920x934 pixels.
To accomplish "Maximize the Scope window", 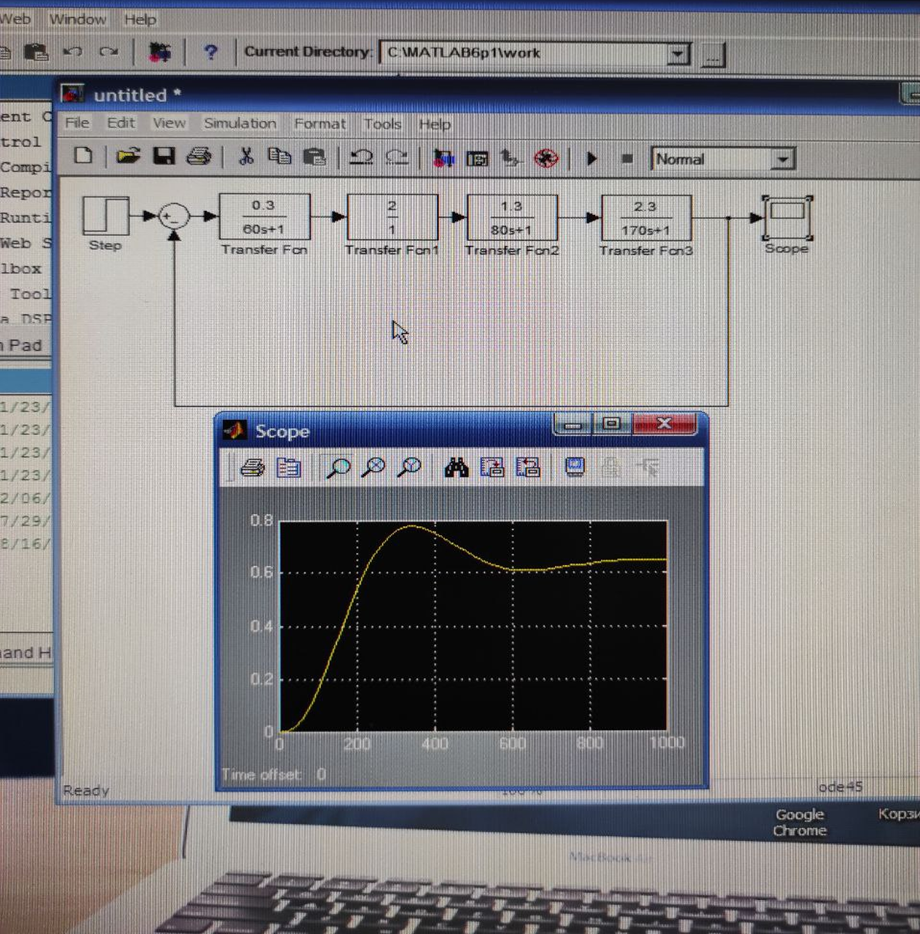I will [611, 424].
